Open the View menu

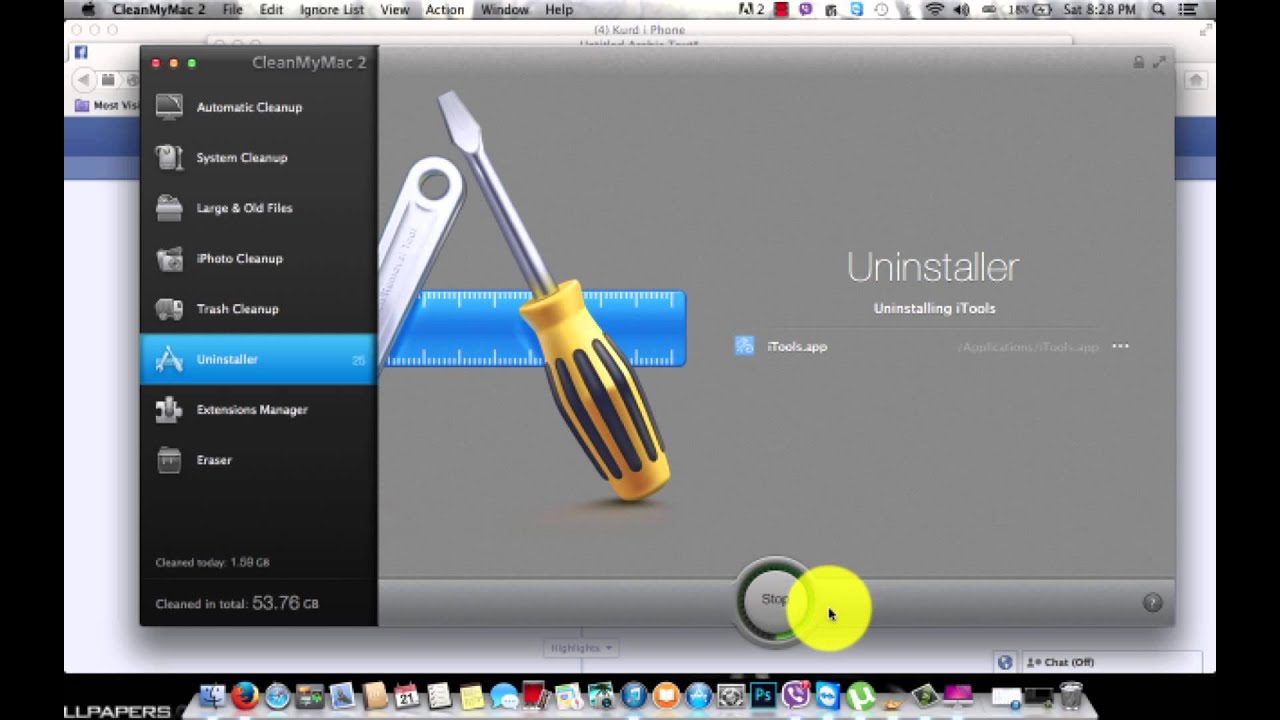(395, 10)
